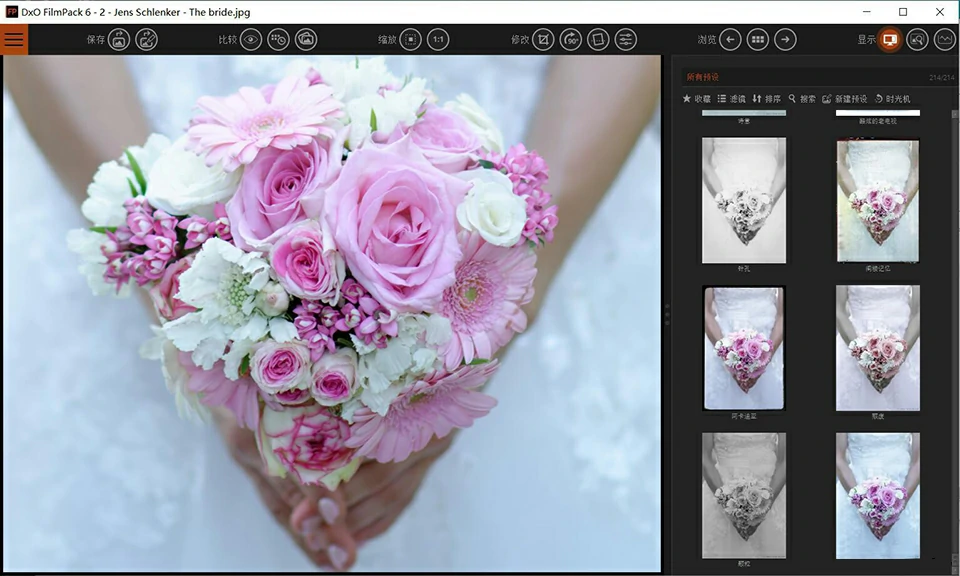The image size is (960, 576).
Task: Click the fit-to-screen zoom icon
Action: pos(410,40)
